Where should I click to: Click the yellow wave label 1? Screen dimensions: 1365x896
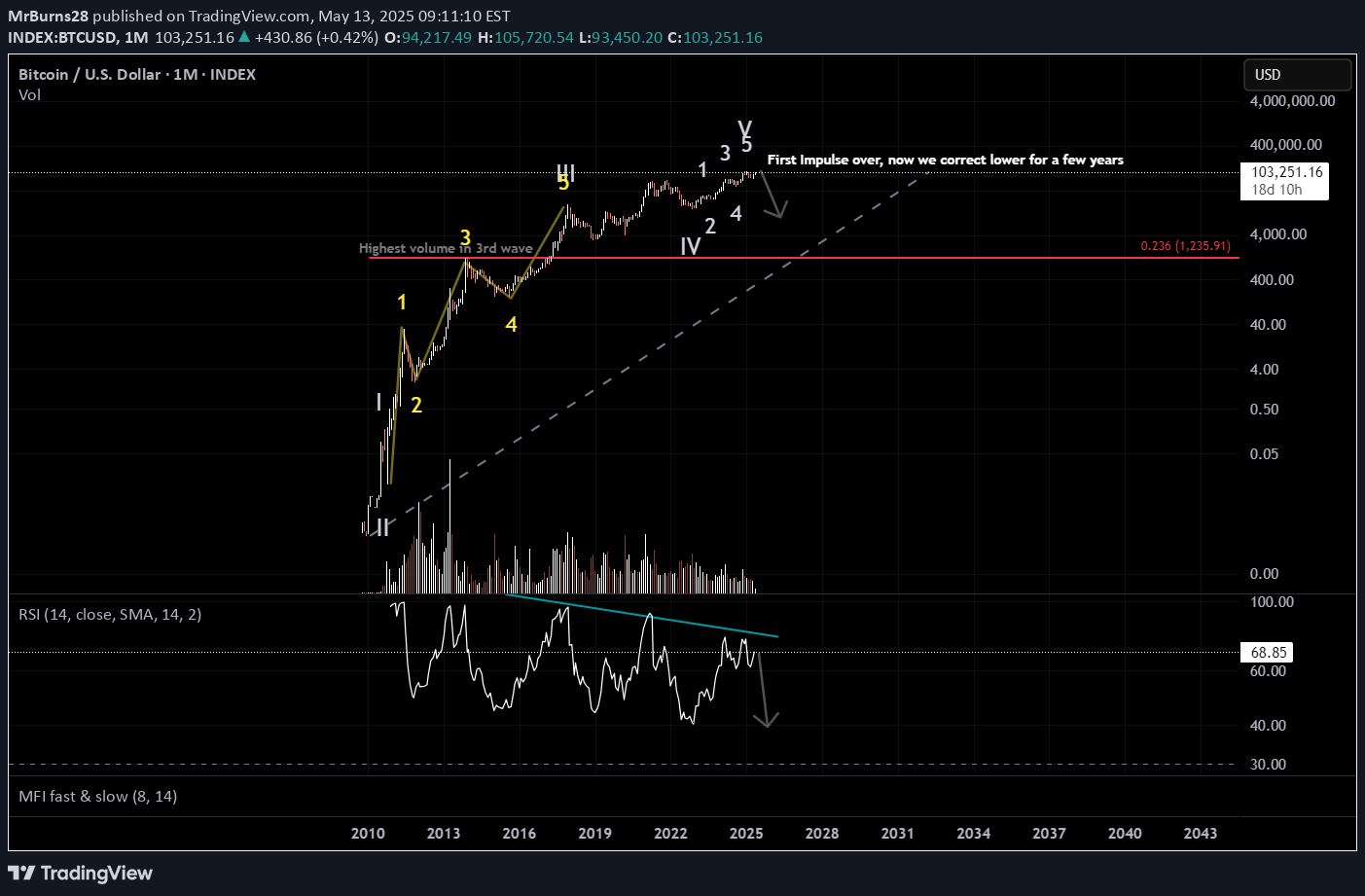(402, 303)
